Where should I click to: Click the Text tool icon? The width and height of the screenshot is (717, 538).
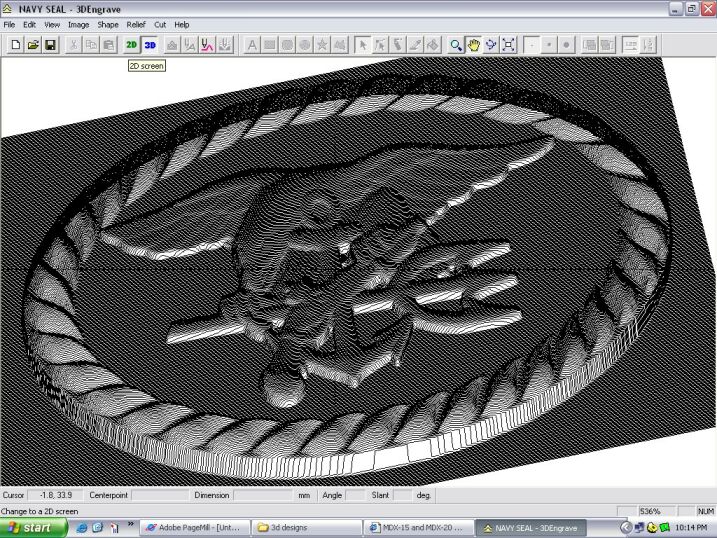coord(251,45)
